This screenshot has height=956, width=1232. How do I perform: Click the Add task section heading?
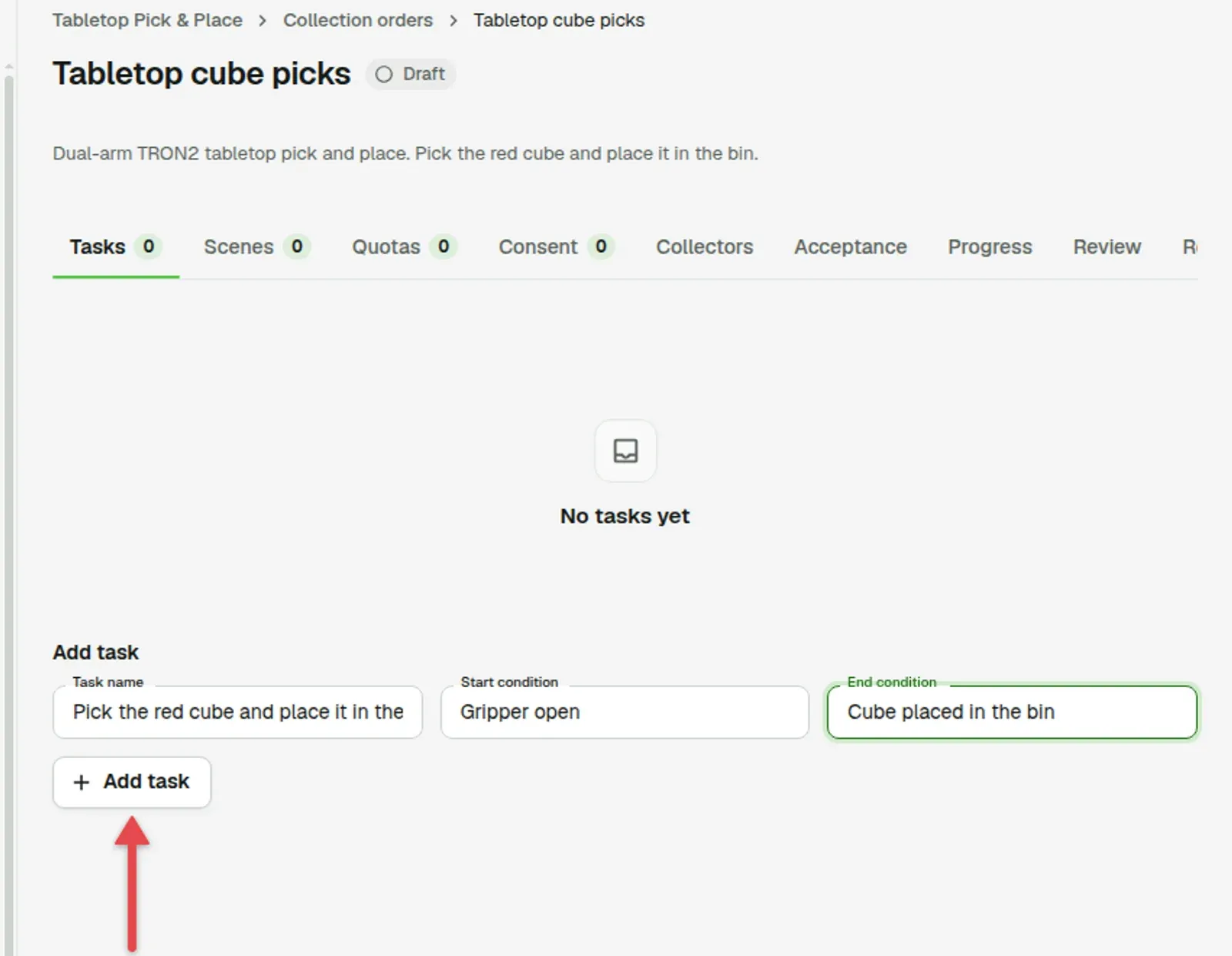[x=95, y=652]
